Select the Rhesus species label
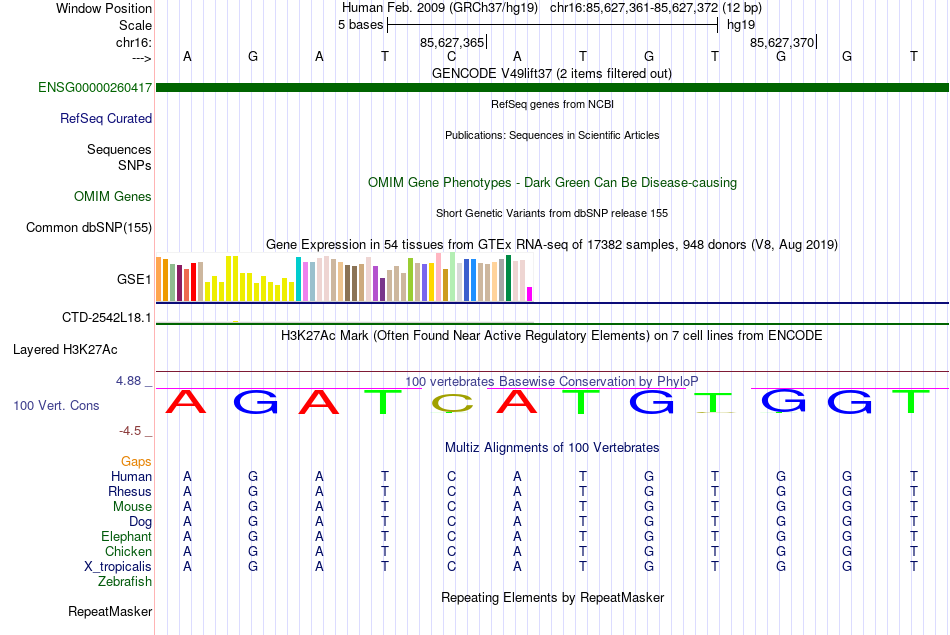Image resolution: width=950 pixels, height=635 pixels. click(x=130, y=491)
